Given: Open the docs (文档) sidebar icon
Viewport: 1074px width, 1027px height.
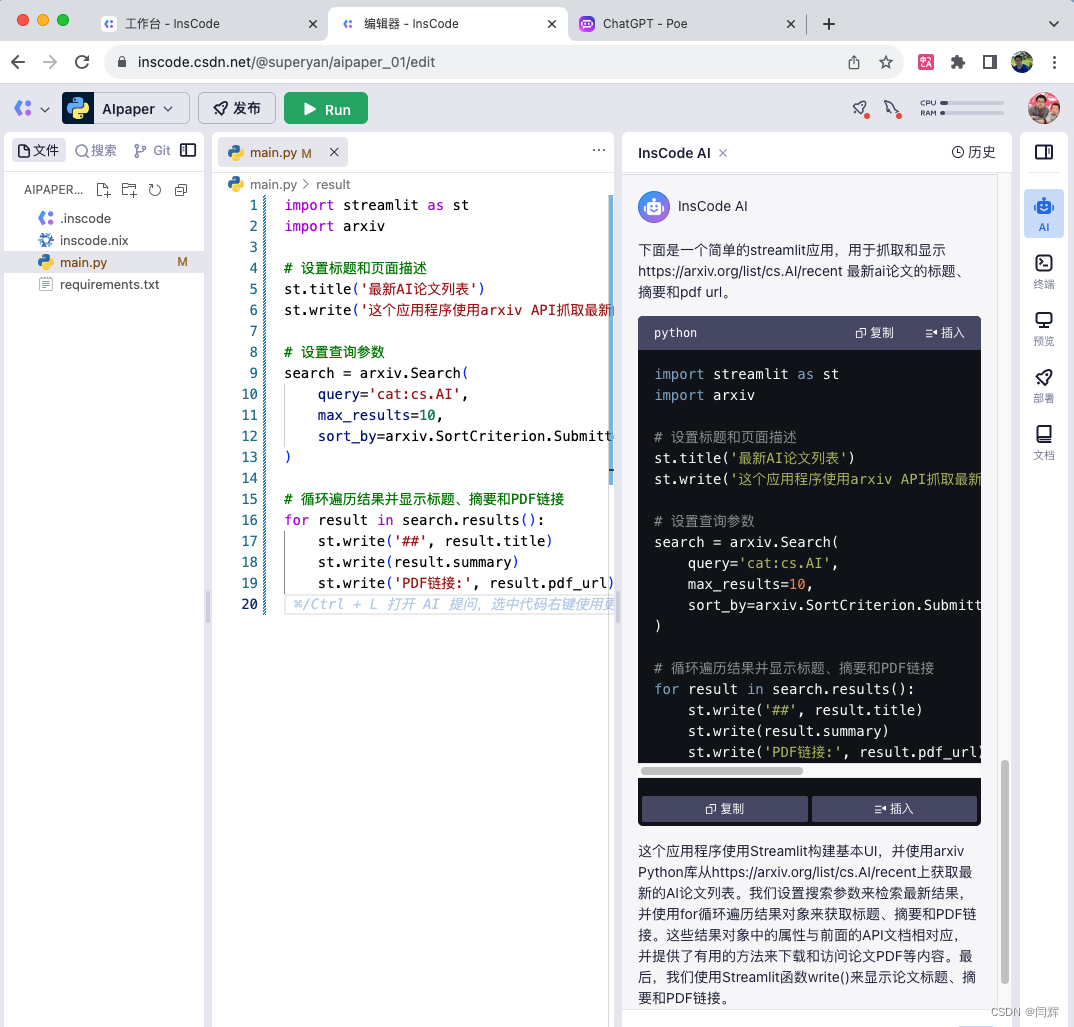Looking at the screenshot, I should coord(1043,442).
